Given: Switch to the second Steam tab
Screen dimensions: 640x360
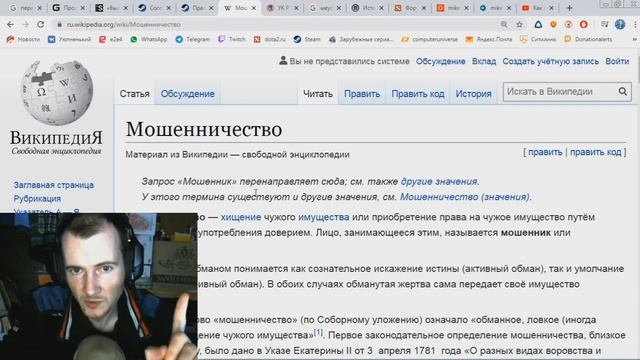Looking at the screenshot, I should 198,8.
